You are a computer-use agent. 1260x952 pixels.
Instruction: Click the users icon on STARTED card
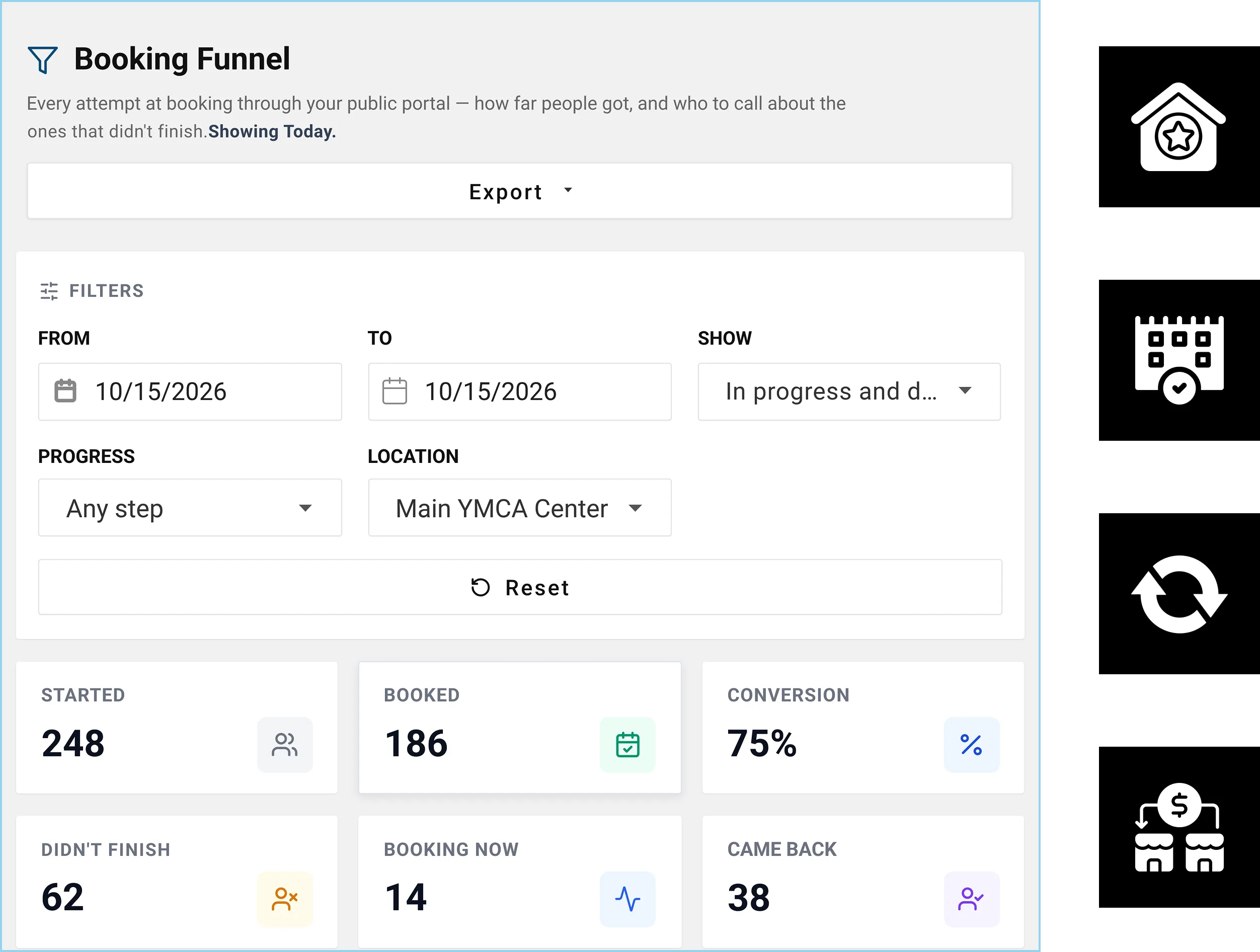tap(285, 745)
